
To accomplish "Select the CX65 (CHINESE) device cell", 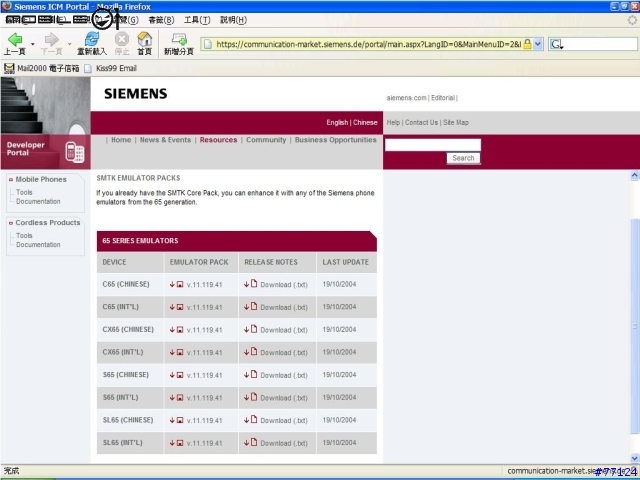I will pyautogui.click(x=130, y=329).
